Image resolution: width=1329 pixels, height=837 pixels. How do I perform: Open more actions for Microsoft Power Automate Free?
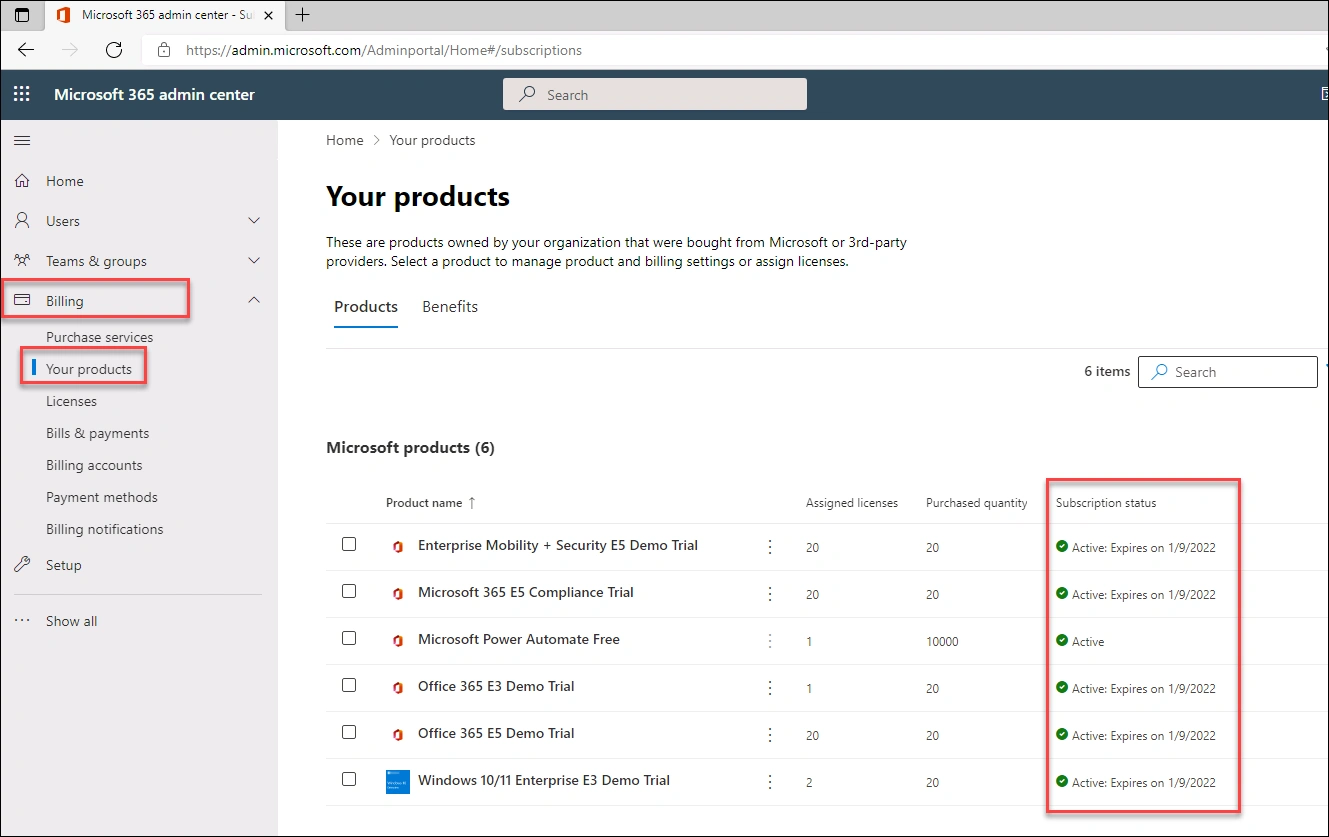(770, 641)
